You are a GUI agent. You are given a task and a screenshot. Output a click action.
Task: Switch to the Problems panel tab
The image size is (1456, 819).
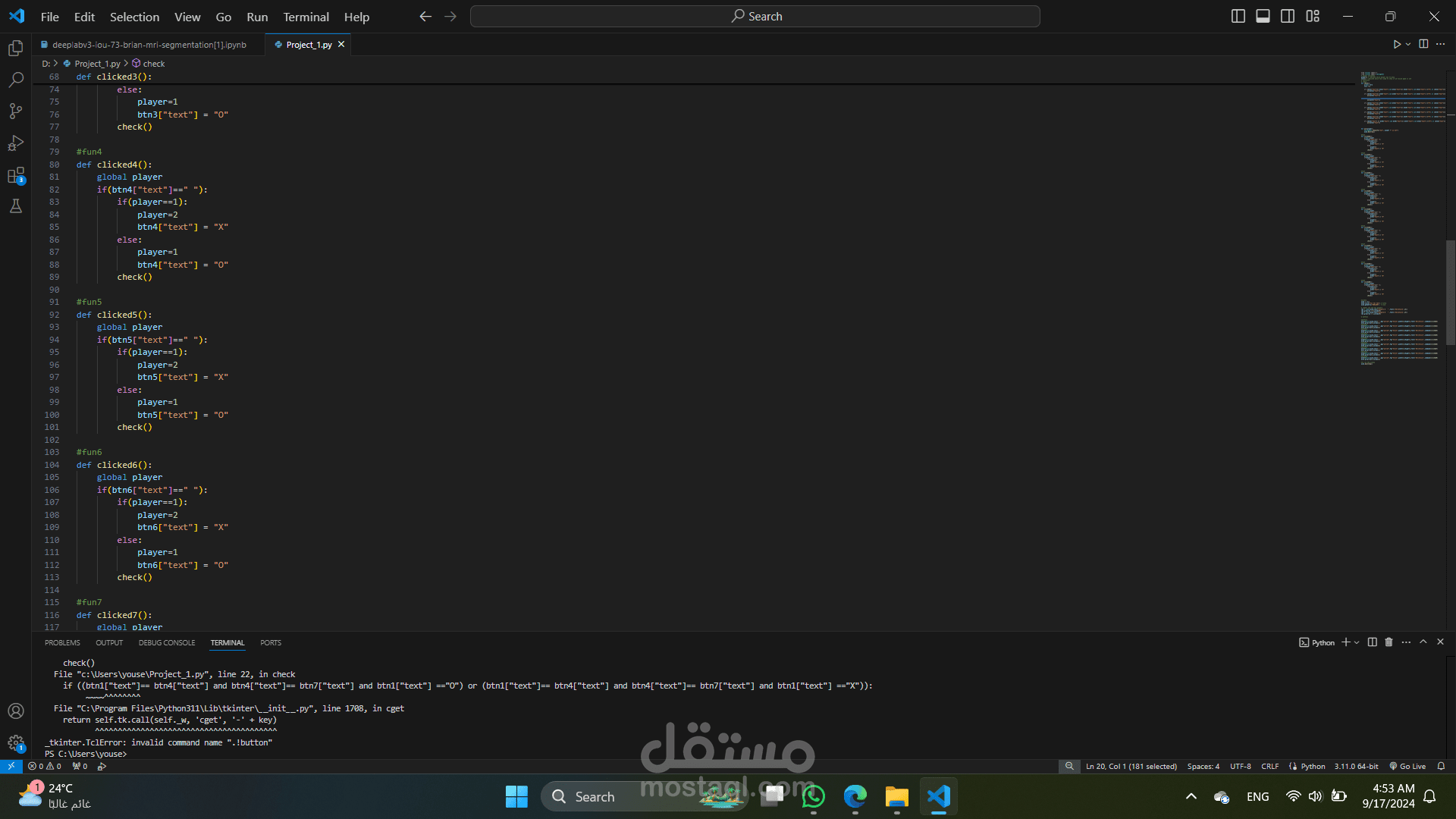tap(62, 643)
